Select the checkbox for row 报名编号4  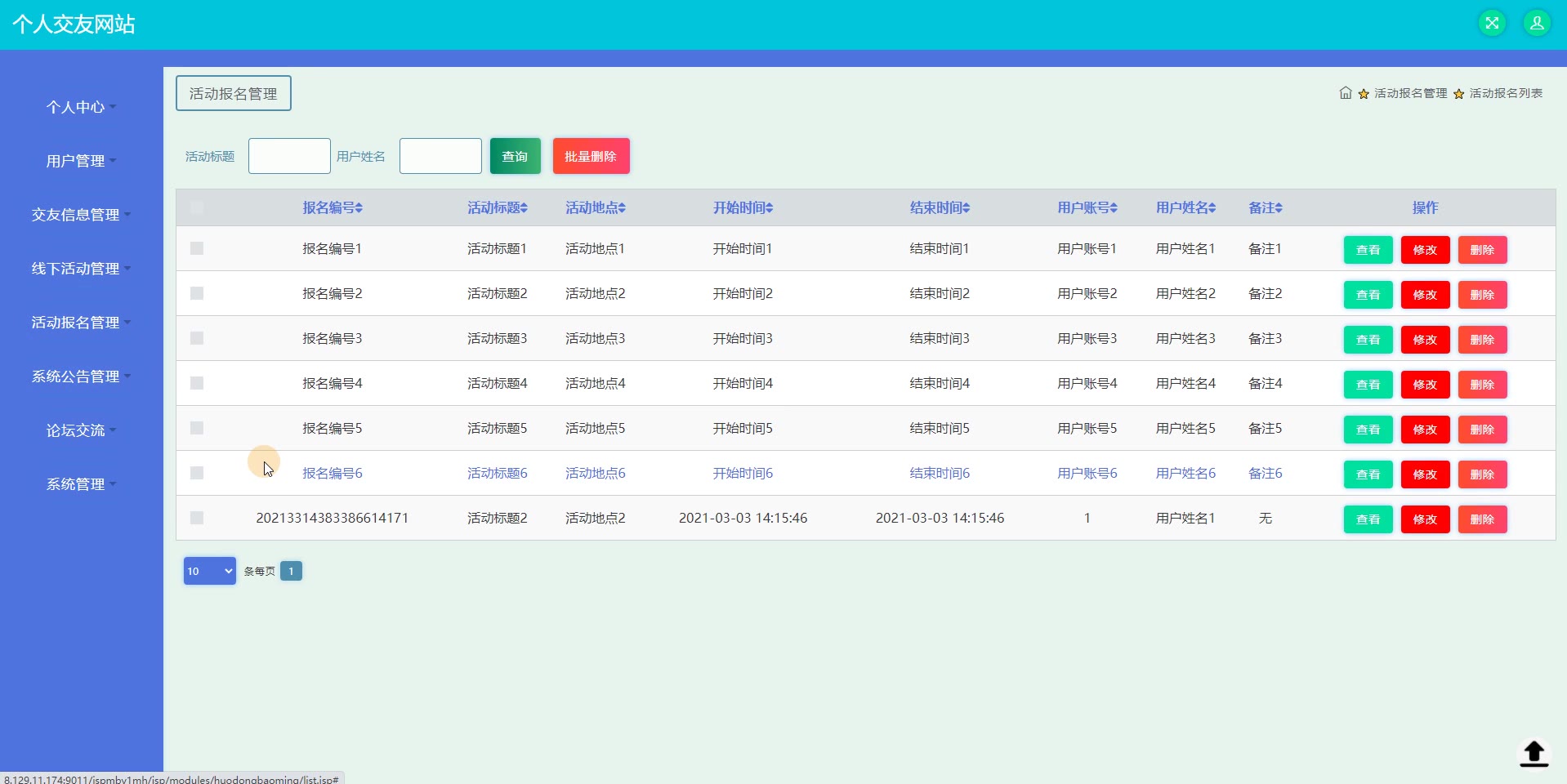(x=197, y=383)
